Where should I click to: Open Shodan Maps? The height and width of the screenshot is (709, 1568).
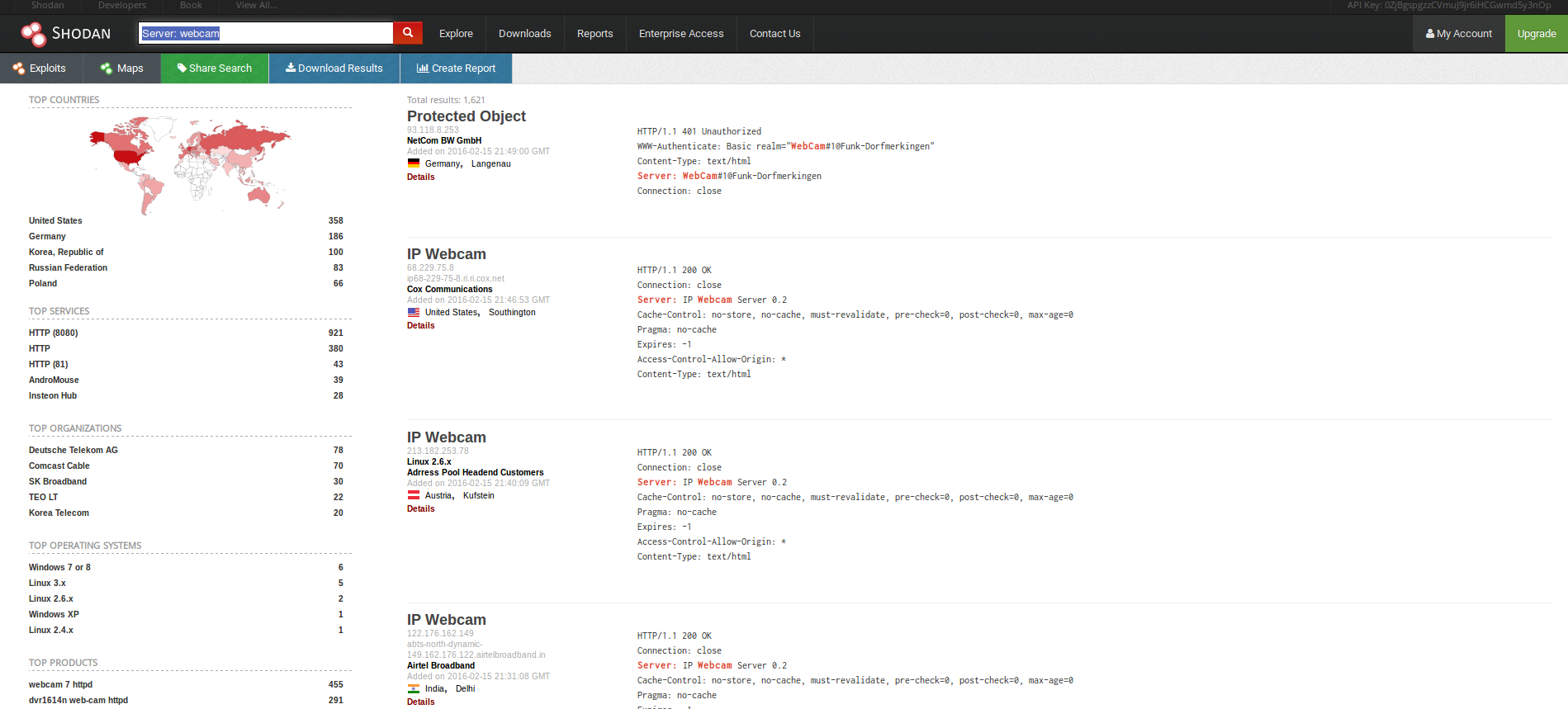pyautogui.click(x=121, y=69)
